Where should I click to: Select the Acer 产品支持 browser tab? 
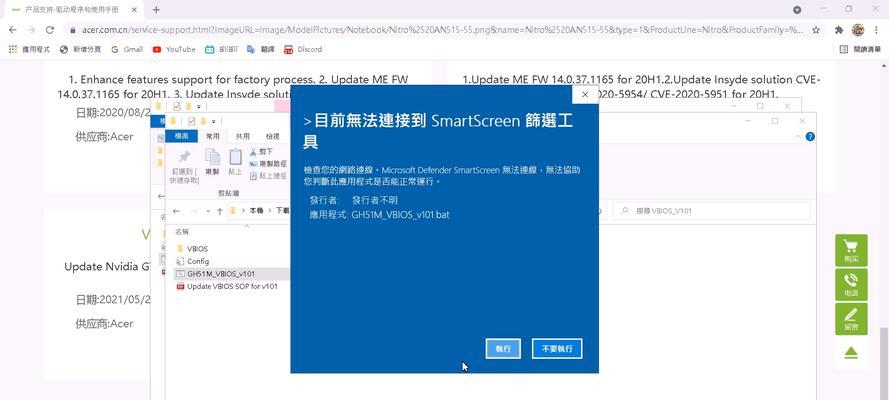pyautogui.click(x=71, y=10)
